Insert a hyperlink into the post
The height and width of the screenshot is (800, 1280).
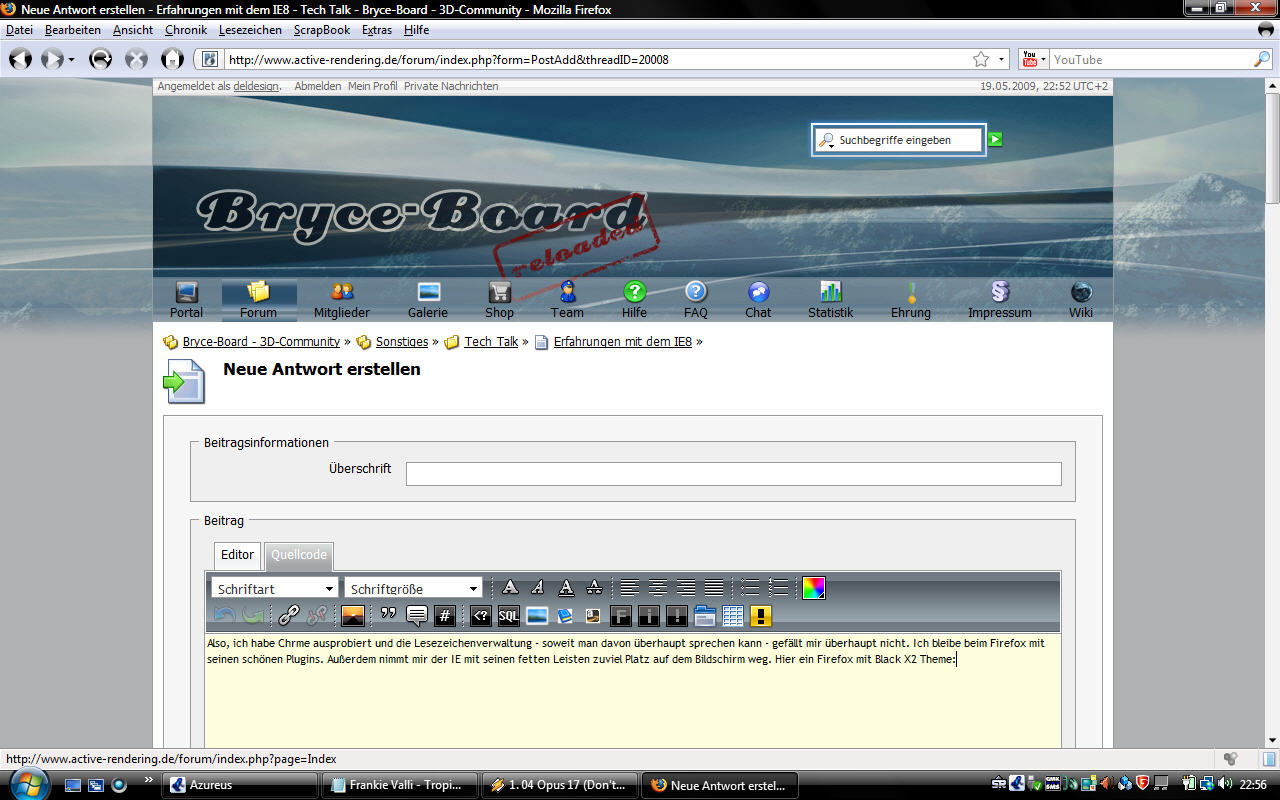(x=289, y=616)
